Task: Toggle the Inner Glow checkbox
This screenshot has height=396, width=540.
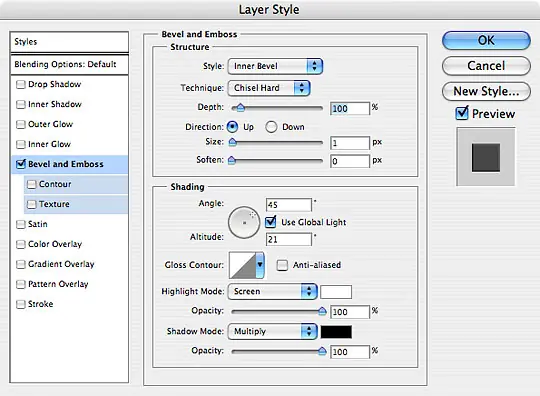Action: click(21, 144)
